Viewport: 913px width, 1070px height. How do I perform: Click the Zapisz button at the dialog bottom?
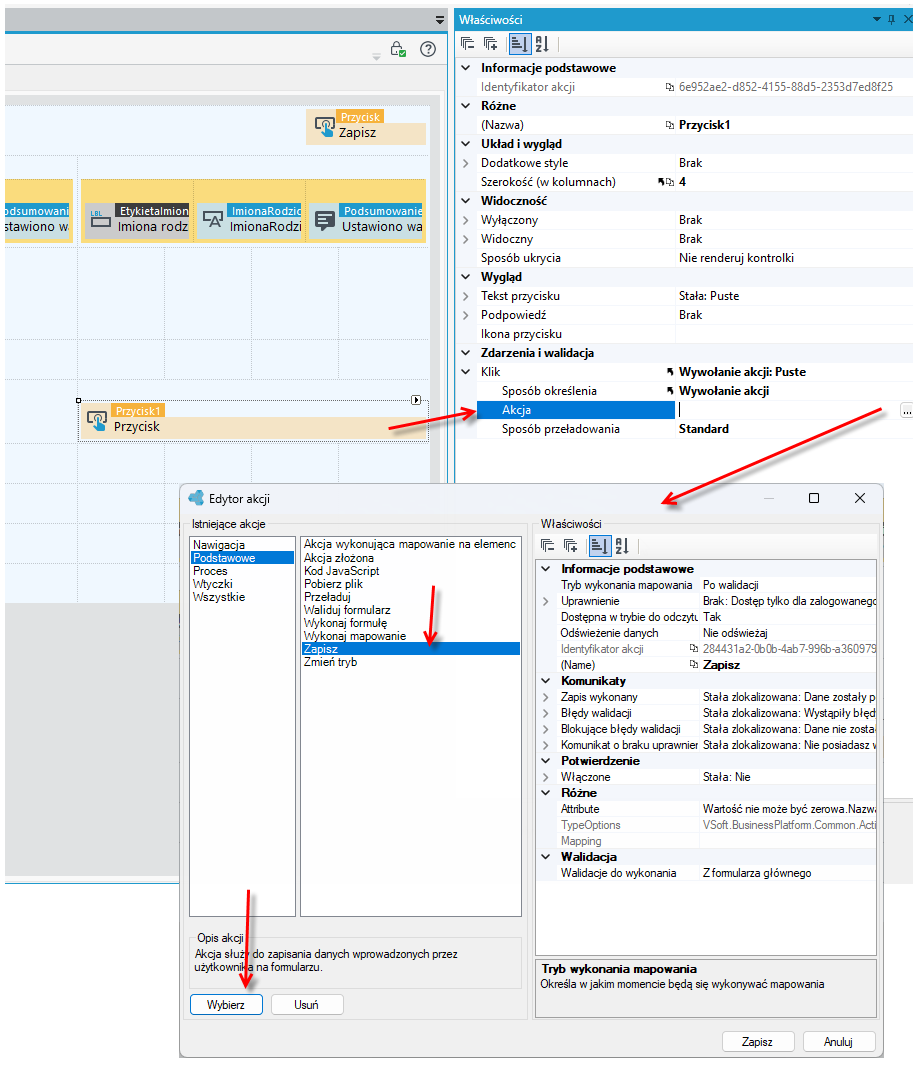tap(757, 1041)
